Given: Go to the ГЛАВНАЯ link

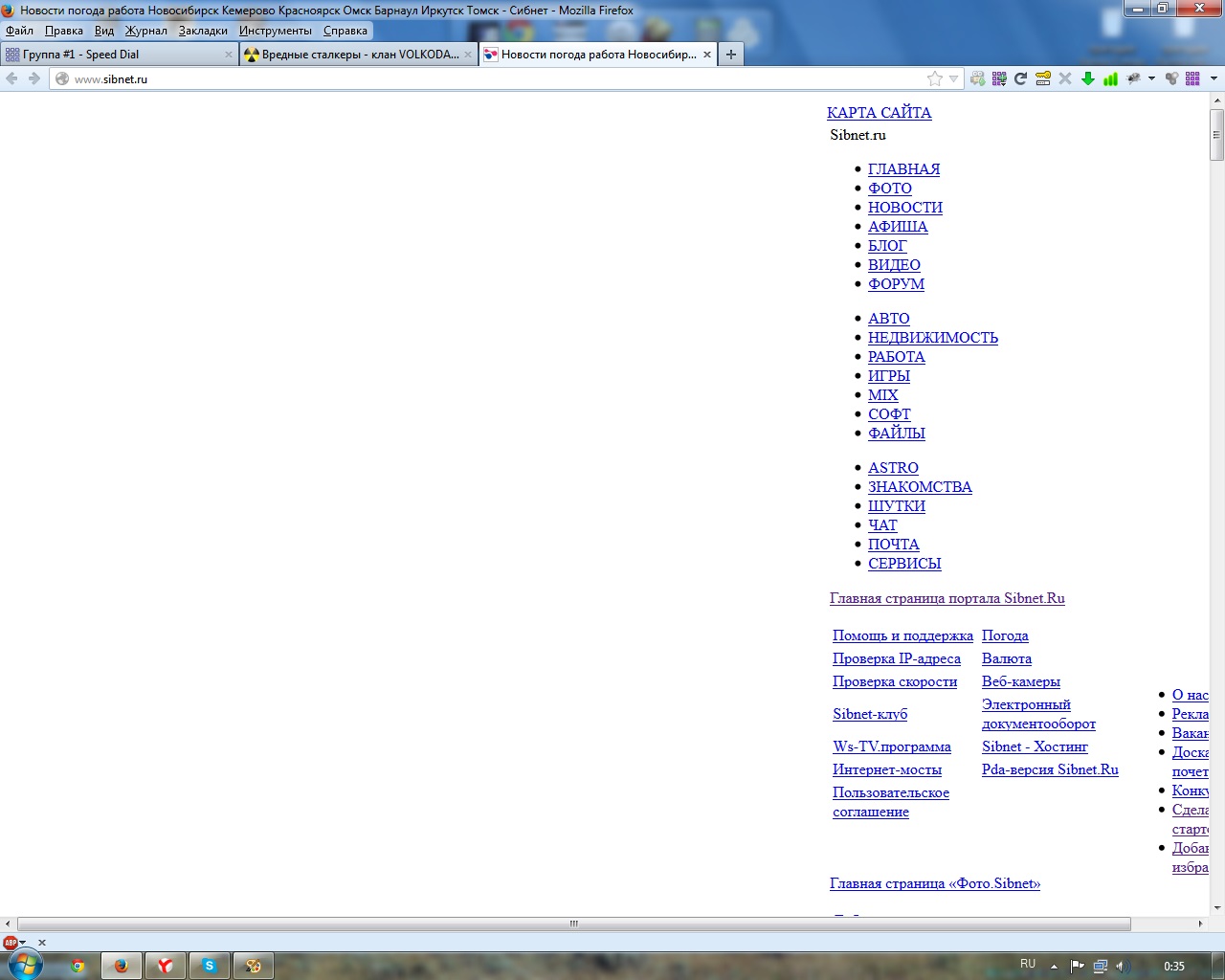Looking at the screenshot, I should point(903,168).
